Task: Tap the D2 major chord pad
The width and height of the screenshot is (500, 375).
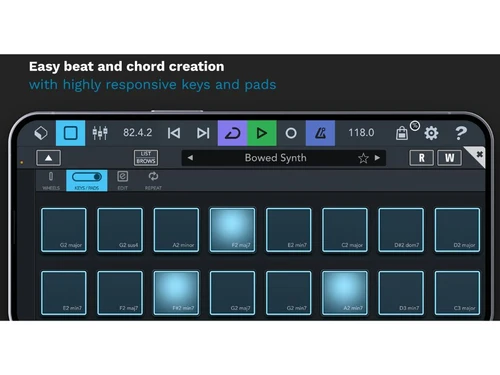Action: [457, 230]
